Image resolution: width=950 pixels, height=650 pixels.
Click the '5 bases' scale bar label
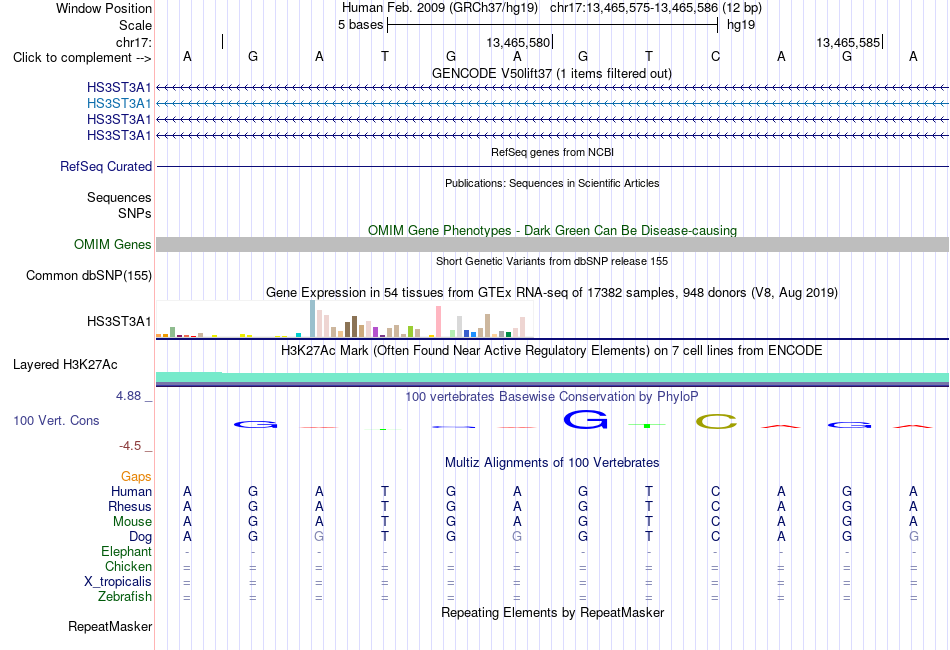coord(360,25)
